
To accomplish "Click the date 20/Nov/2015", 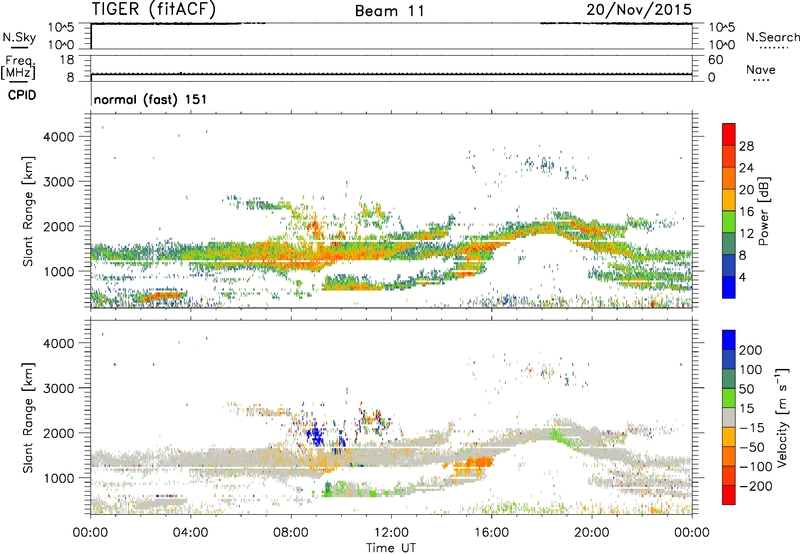I will click(x=639, y=9).
